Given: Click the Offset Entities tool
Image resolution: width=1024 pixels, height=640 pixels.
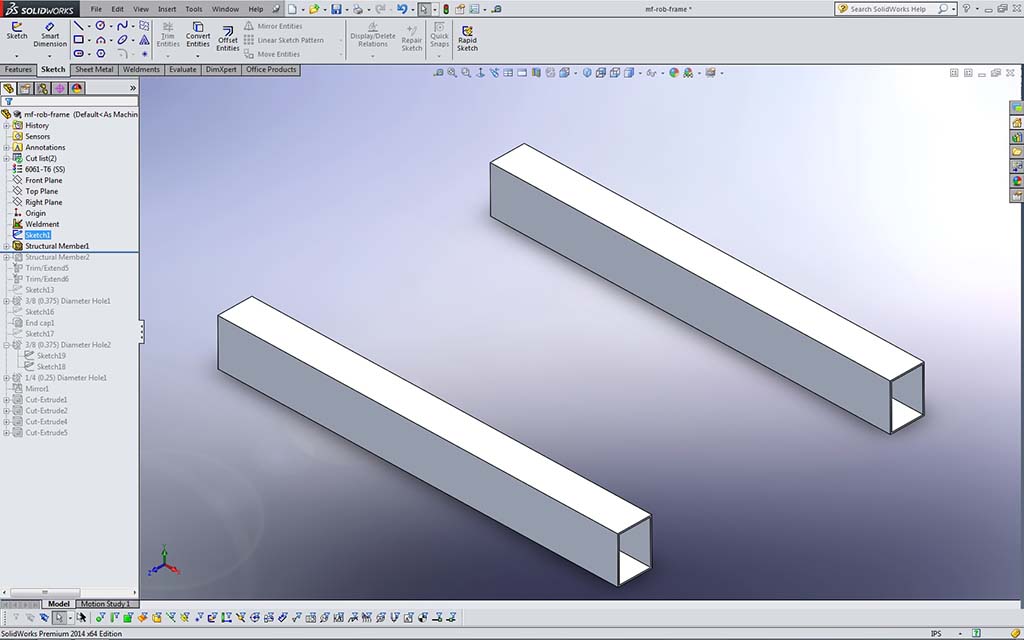Looking at the screenshot, I should [x=228, y=36].
